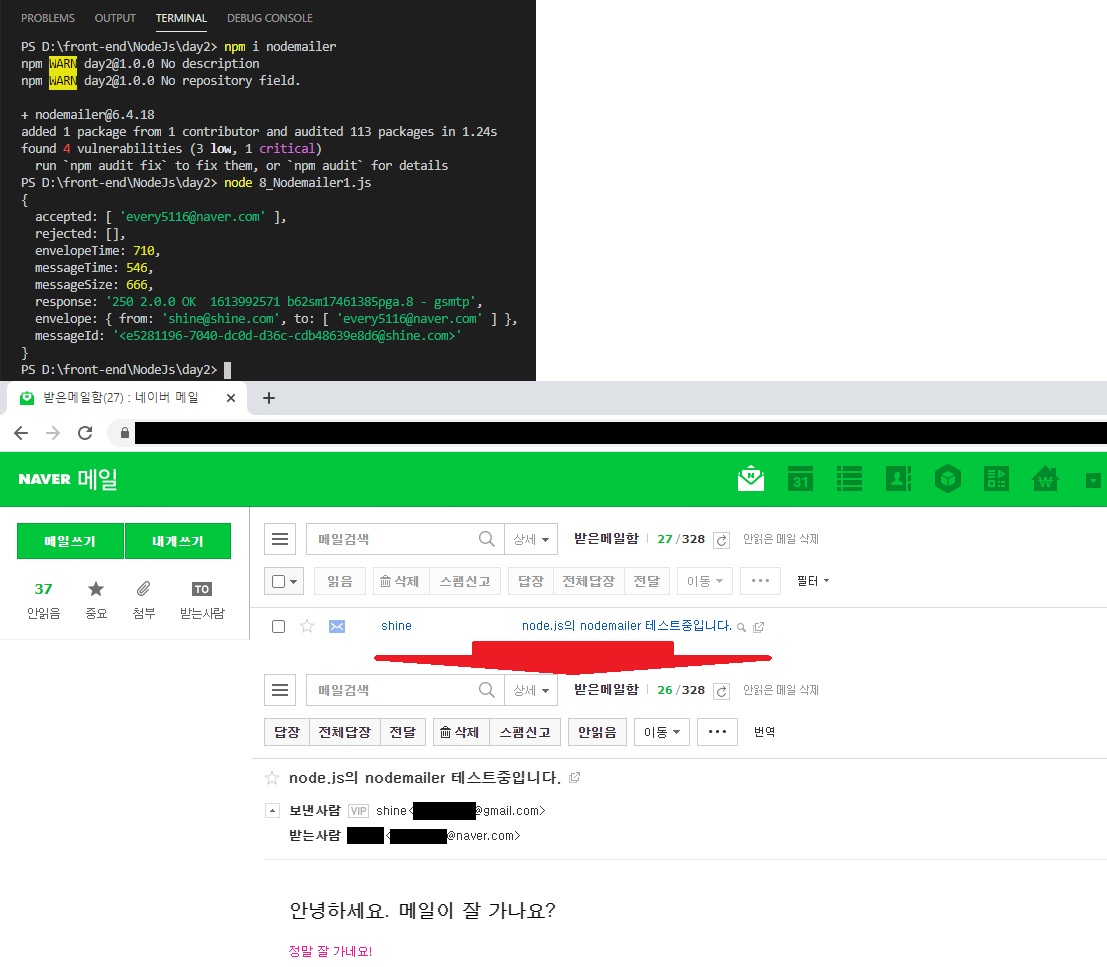Switch to the PROBLEMS tab in terminal panel
This screenshot has height=967, width=1107.
tap(48, 18)
